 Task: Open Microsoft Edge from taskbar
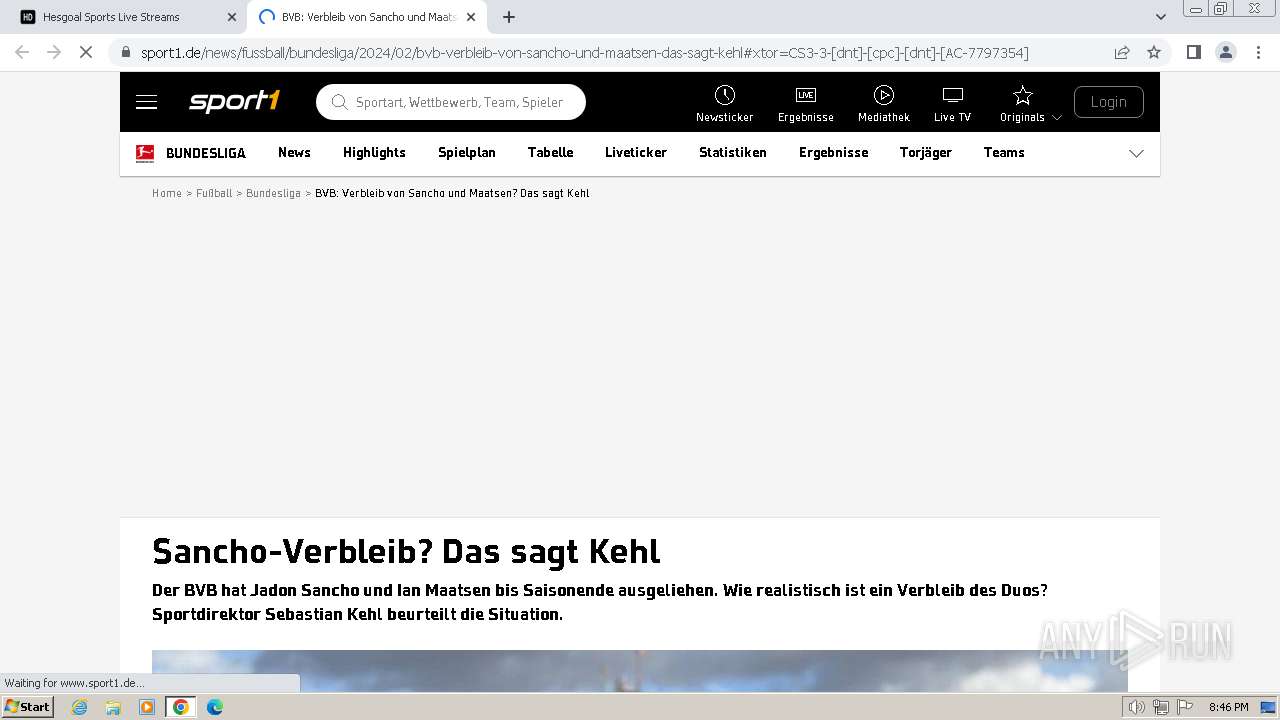tap(215, 707)
